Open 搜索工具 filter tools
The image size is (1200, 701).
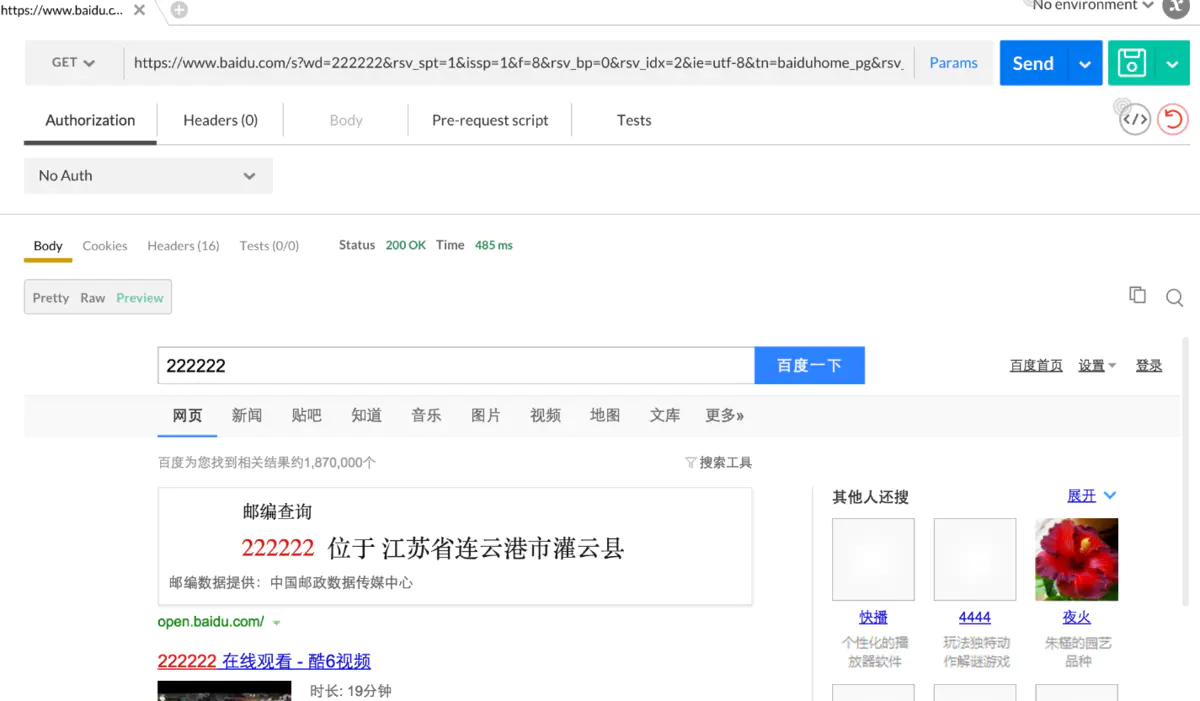718,463
